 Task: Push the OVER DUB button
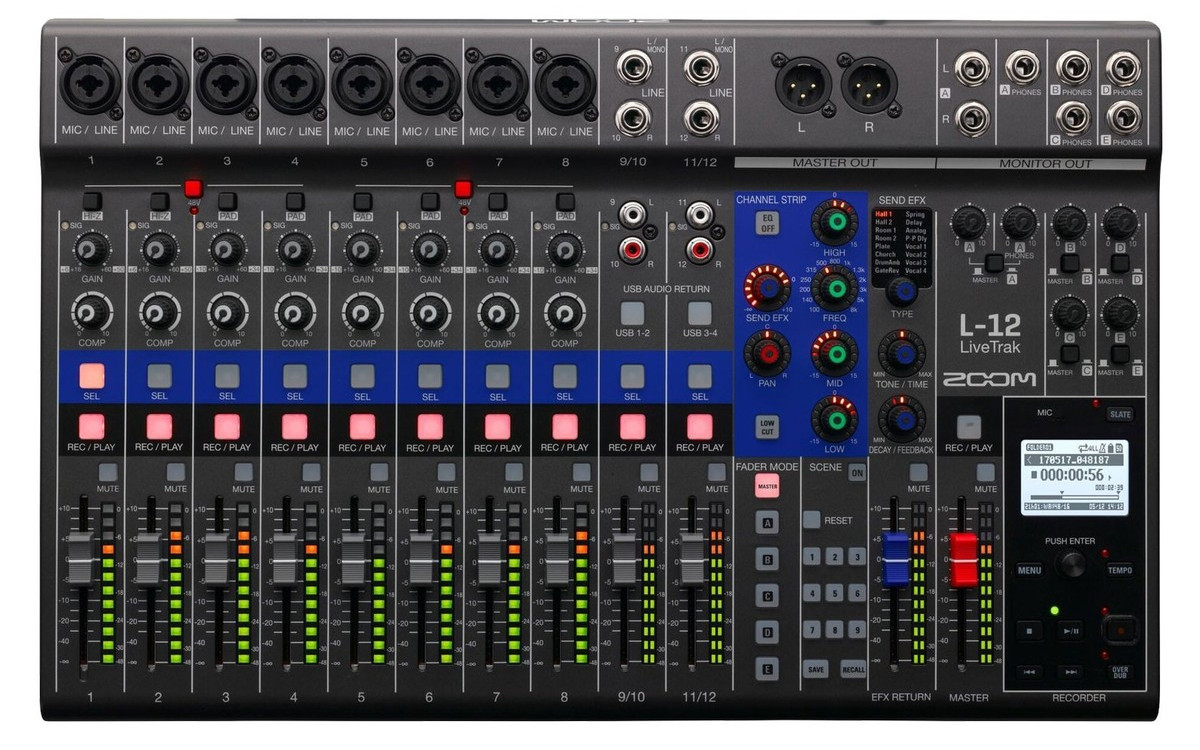point(1120,672)
